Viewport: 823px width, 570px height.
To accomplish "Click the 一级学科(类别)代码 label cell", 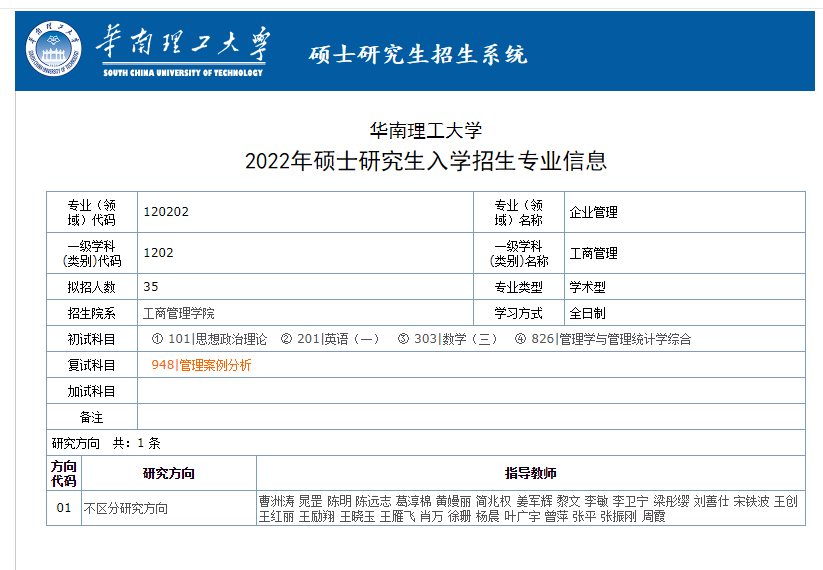I will click(92, 253).
